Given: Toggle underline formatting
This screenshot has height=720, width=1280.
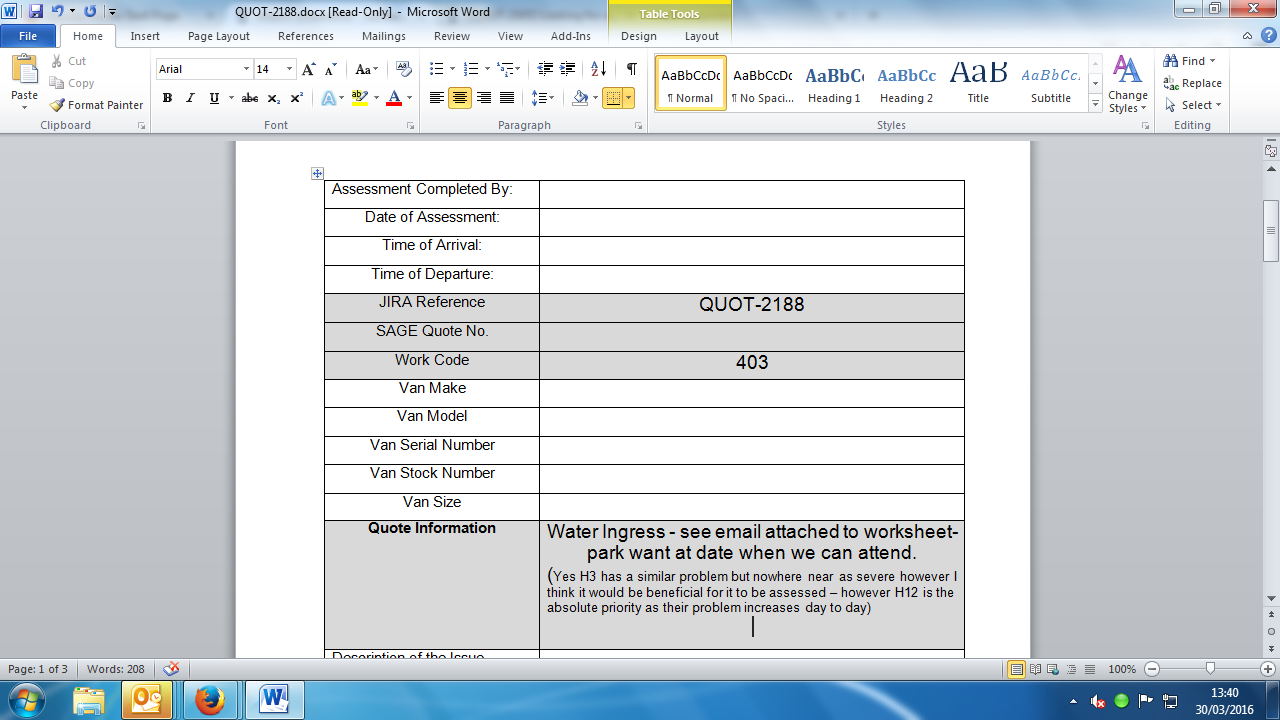Looking at the screenshot, I should (x=214, y=98).
